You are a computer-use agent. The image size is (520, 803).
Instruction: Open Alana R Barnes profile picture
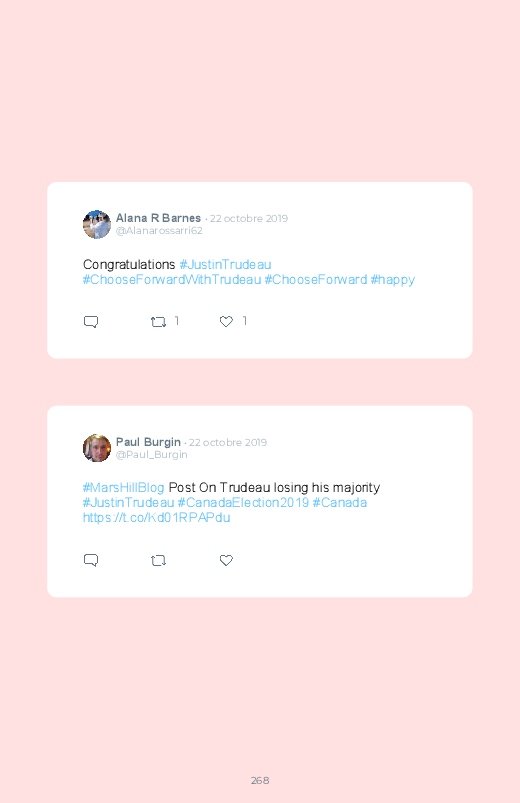pyautogui.click(x=97, y=224)
